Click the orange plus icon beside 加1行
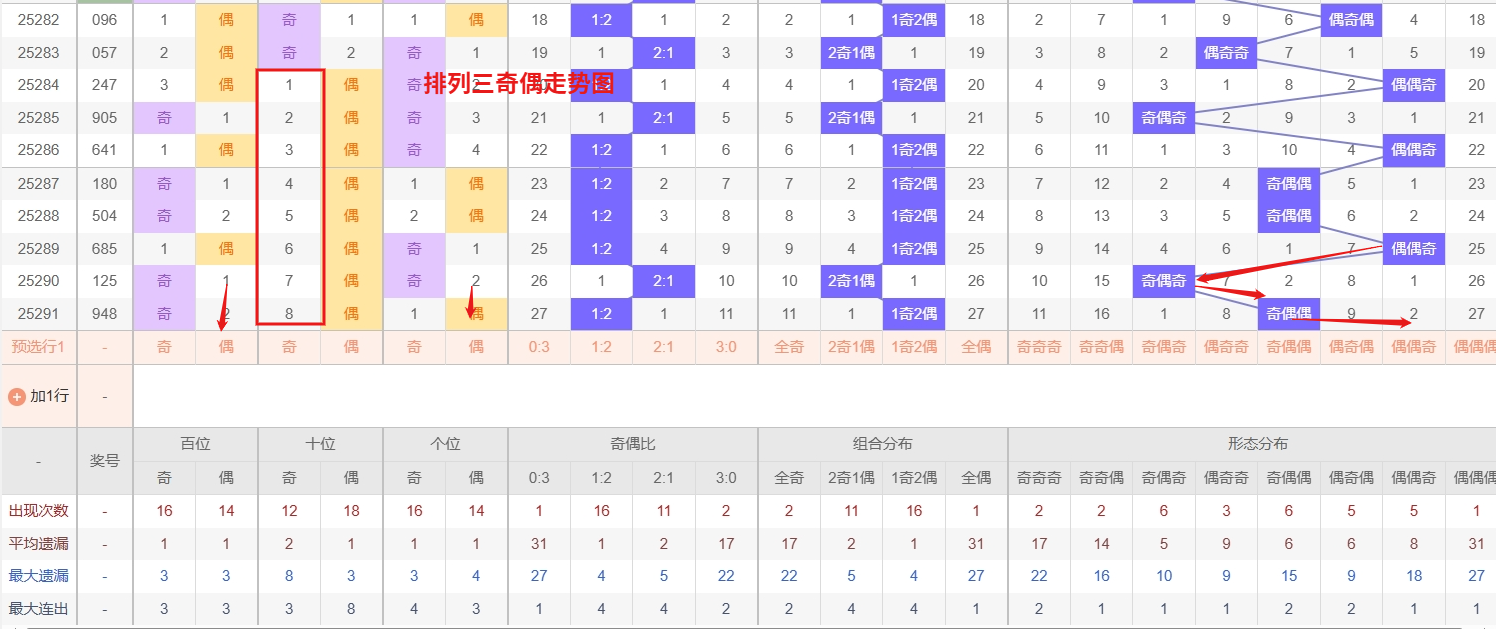The width and height of the screenshot is (1496, 629). coord(16,396)
